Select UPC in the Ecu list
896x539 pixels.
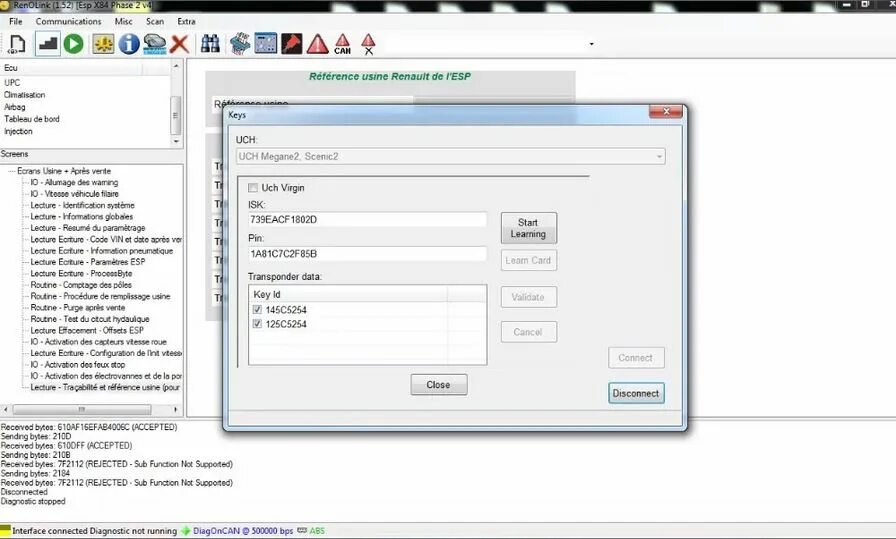pos(12,83)
